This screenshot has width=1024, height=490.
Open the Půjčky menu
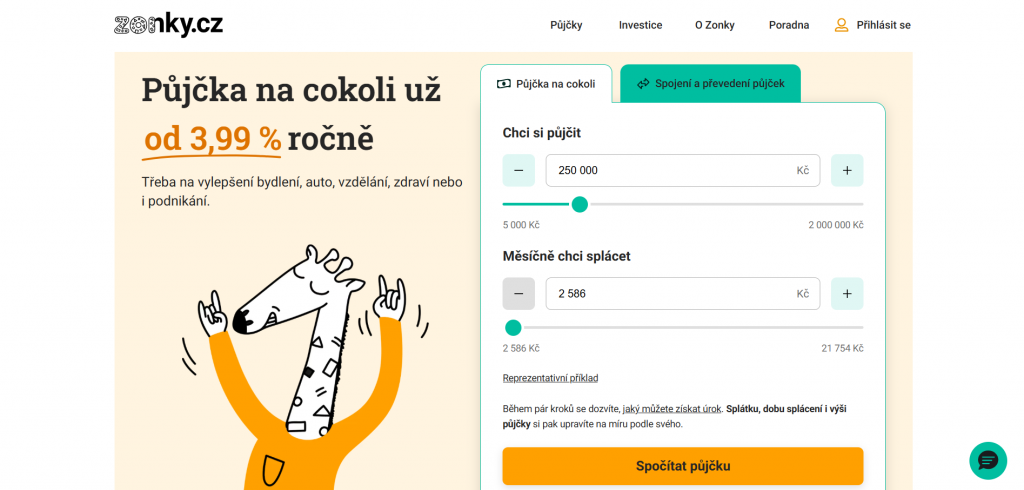(566, 25)
